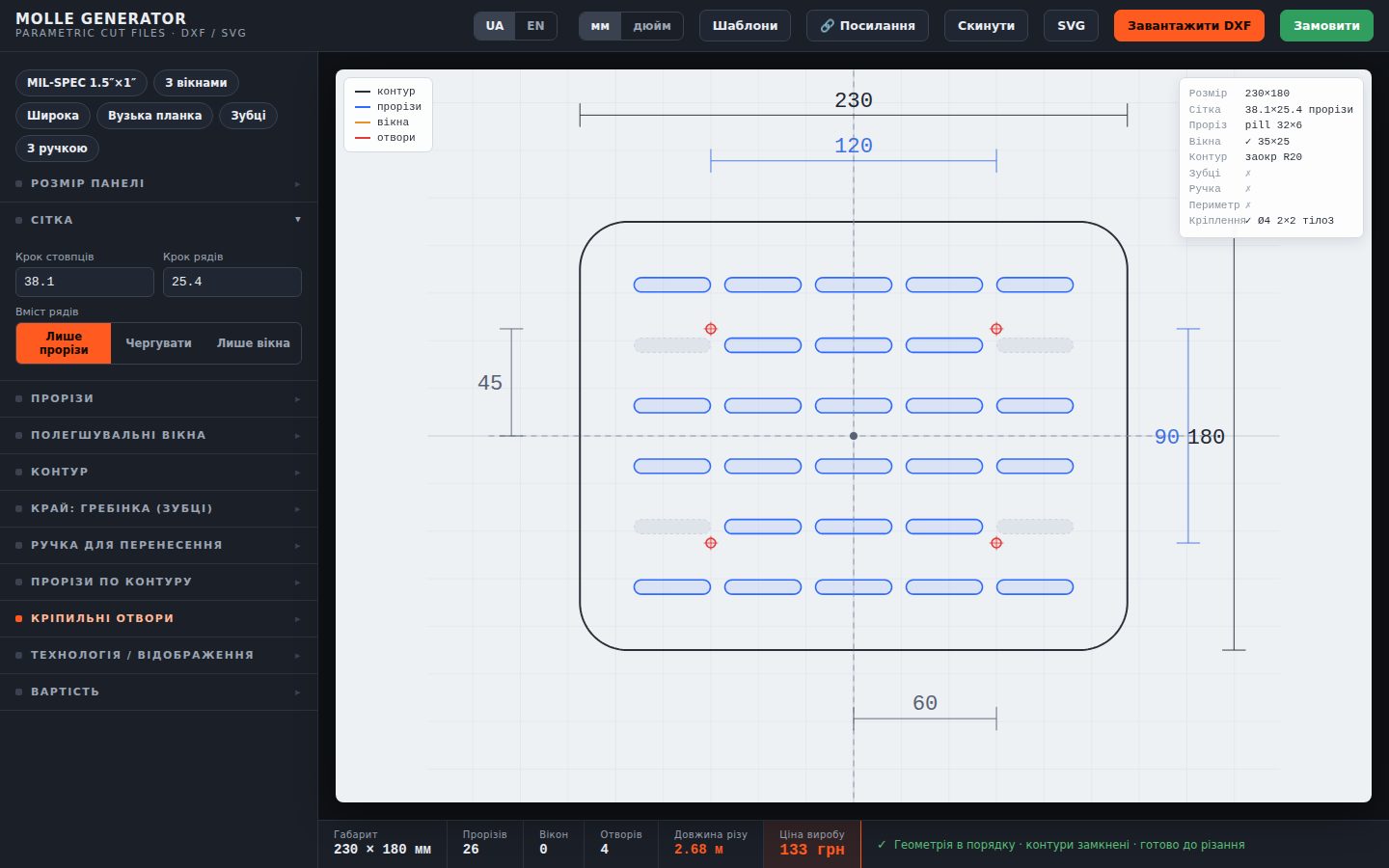Apply the MIL-SPEC 1.5″×1″ preset

coord(81,83)
